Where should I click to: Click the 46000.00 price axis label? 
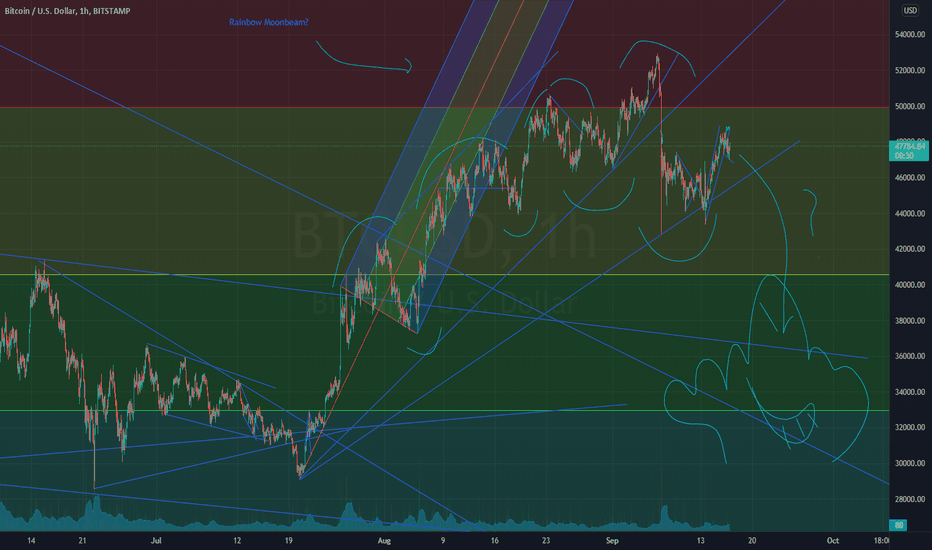tap(909, 178)
